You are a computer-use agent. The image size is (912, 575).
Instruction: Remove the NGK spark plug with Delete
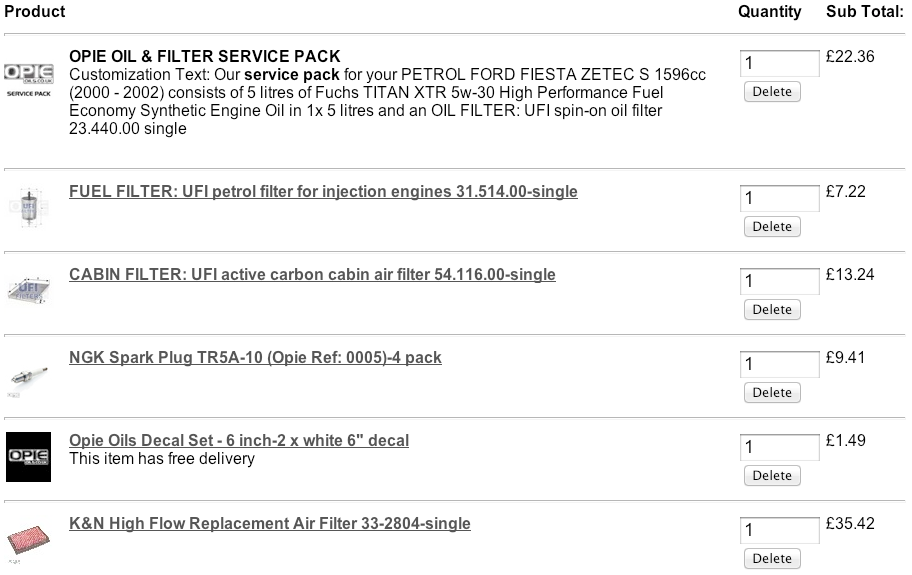(x=771, y=393)
